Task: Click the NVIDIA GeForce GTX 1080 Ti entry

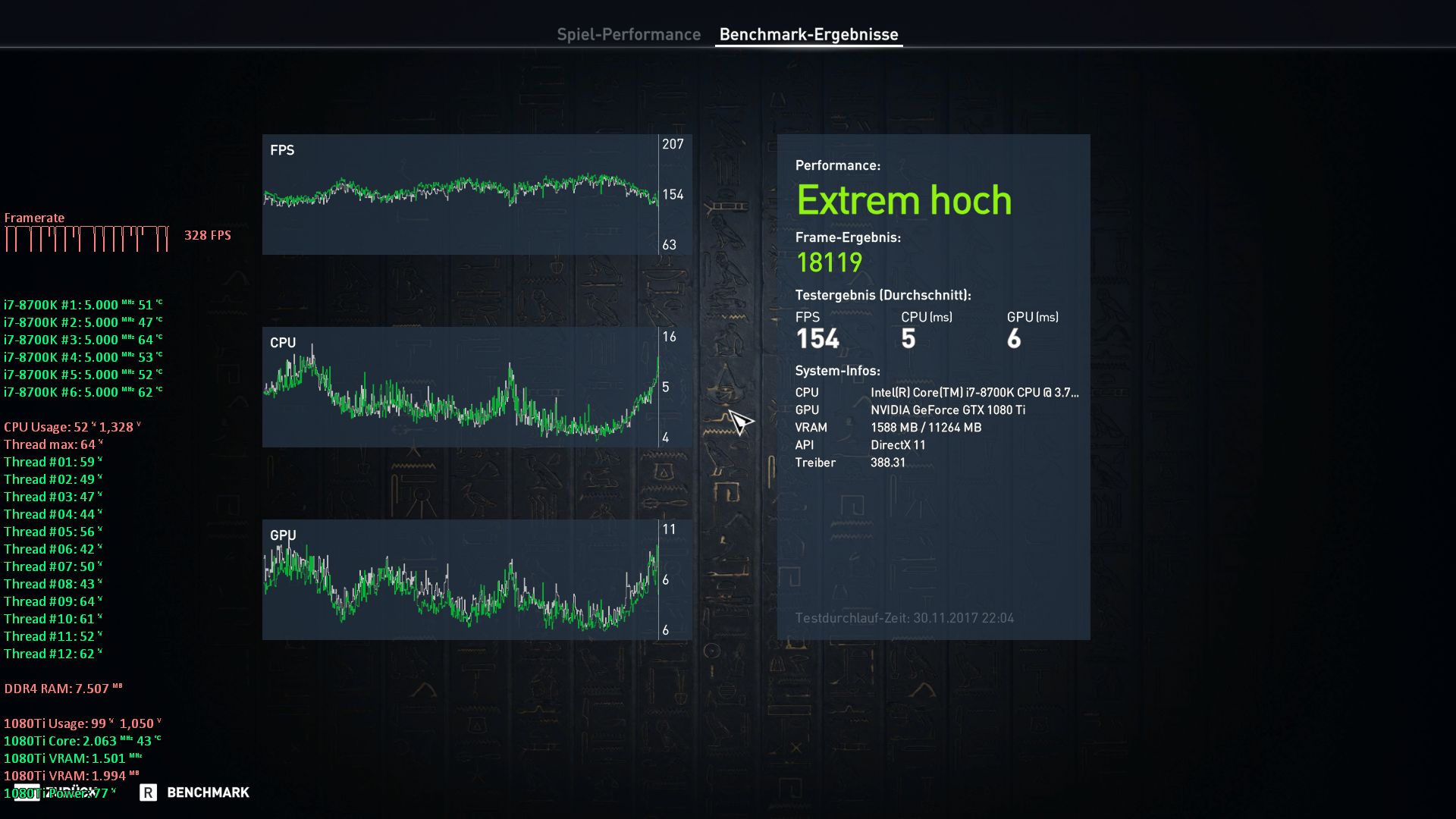Action: pos(947,410)
